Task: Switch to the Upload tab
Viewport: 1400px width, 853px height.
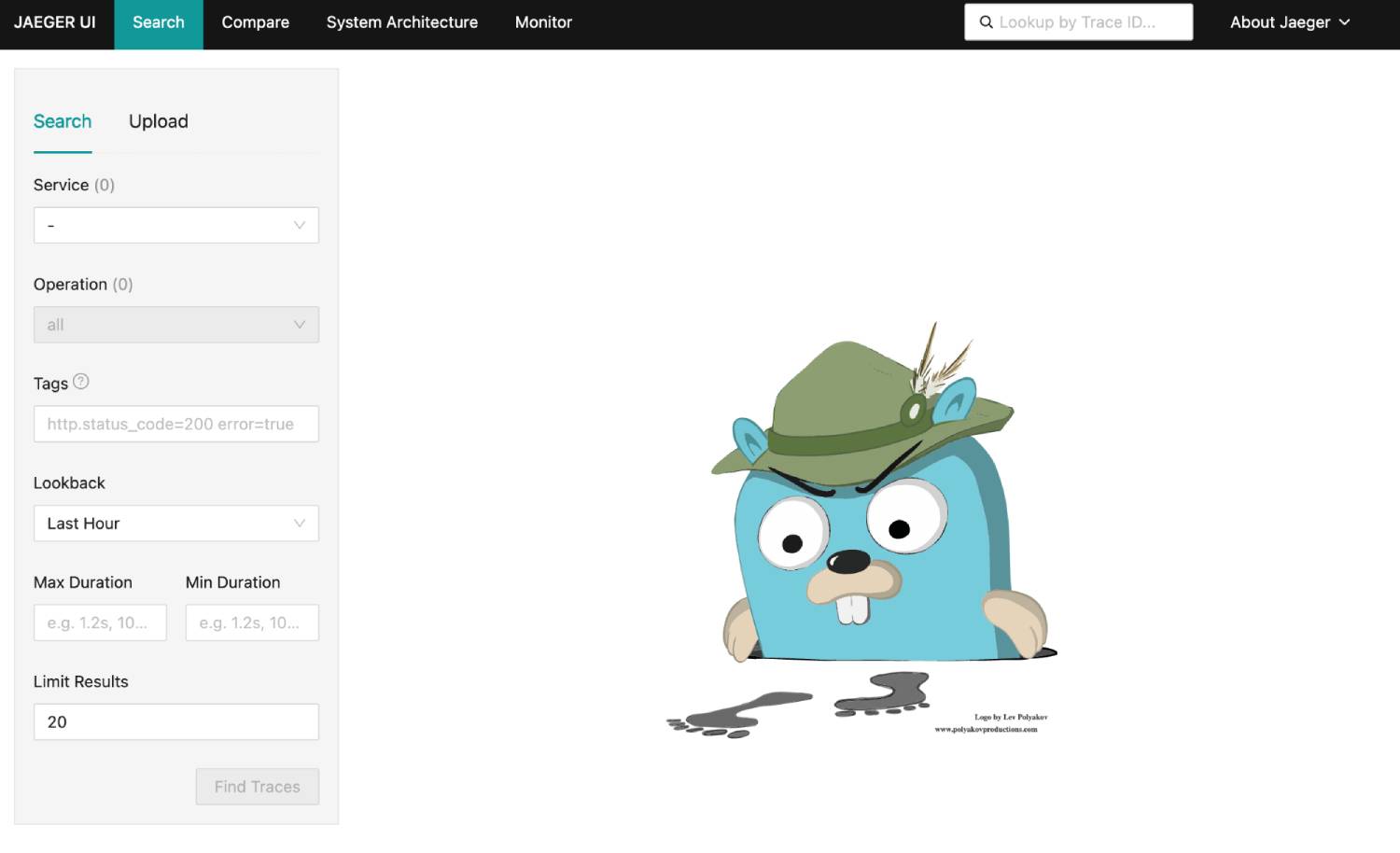Action: tap(159, 121)
